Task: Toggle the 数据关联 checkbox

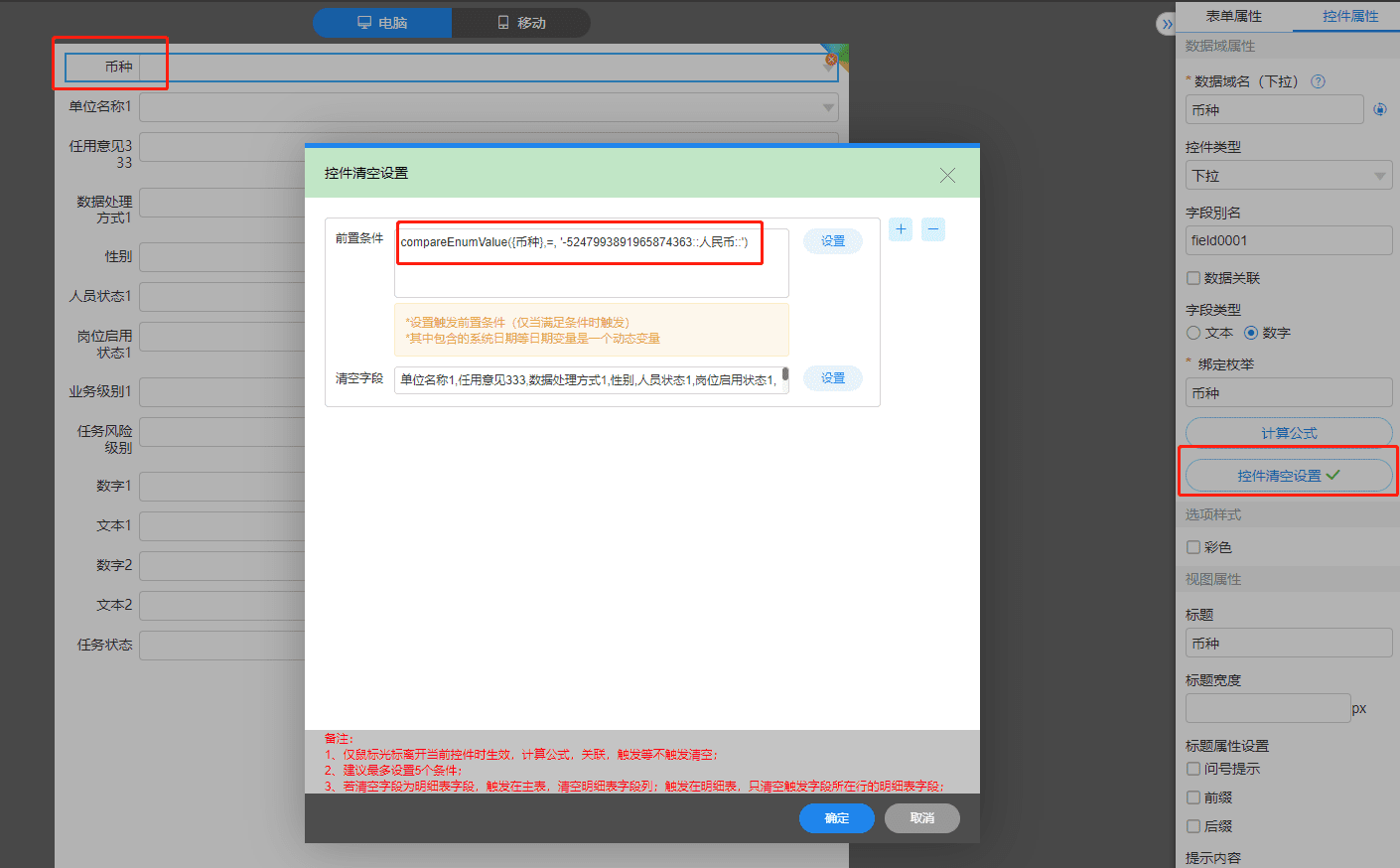Action: 1193,278
